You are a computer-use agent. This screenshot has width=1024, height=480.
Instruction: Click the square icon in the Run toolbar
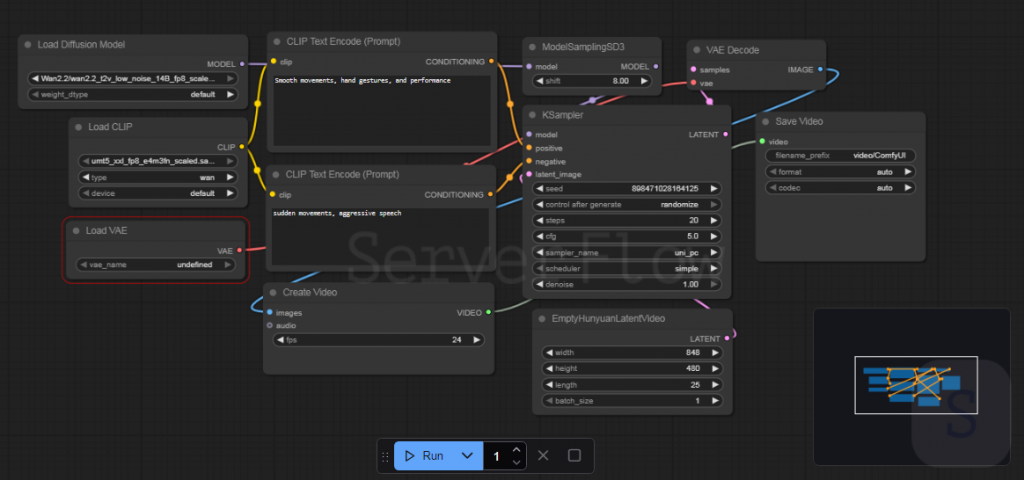[x=574, y=455]
